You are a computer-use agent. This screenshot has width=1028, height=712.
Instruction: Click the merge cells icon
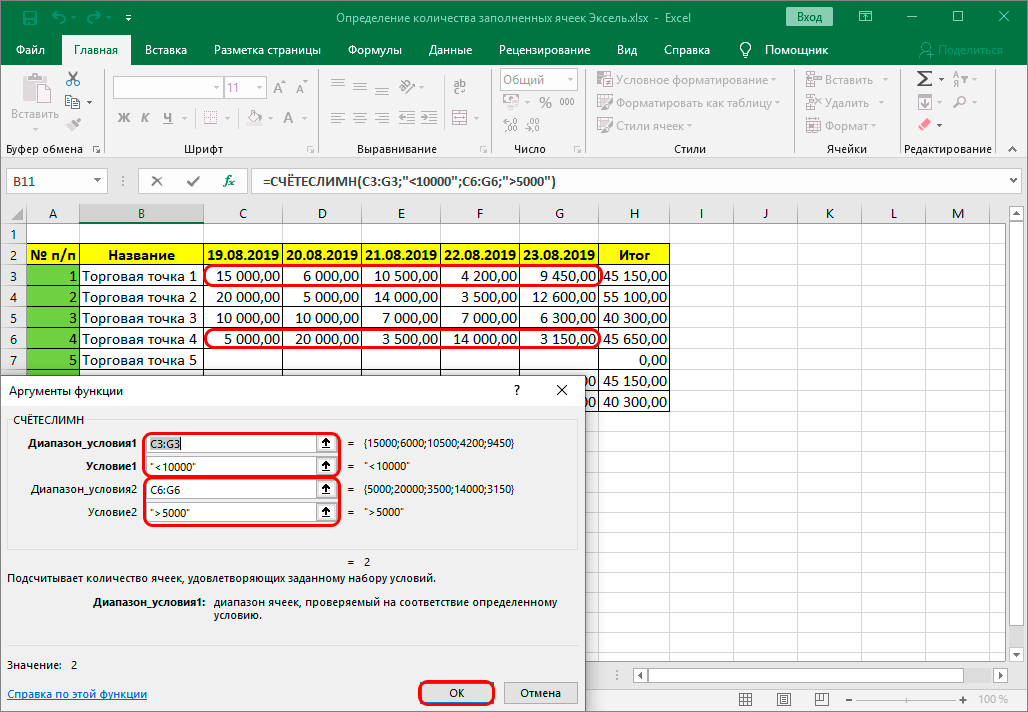coord(460,118)
